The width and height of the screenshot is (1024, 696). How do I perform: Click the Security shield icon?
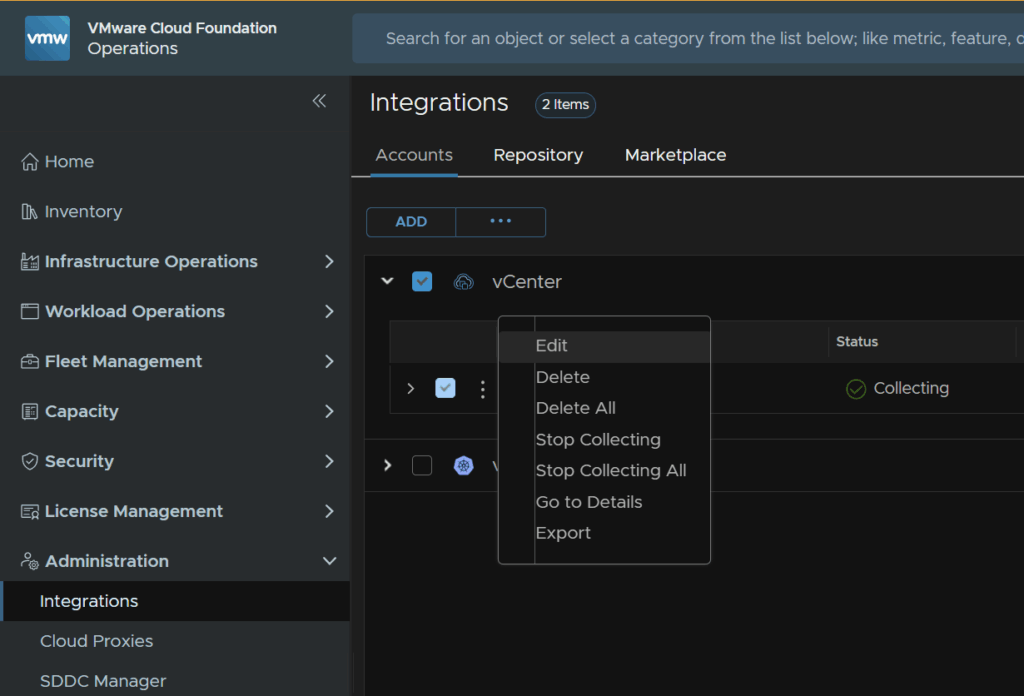pyautogui.click(x=29, y=461)
